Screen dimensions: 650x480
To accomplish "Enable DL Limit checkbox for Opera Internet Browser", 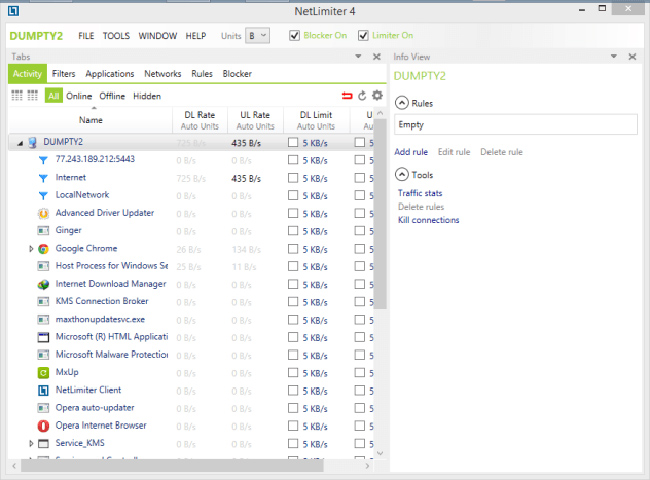I will pyautogui.click(x=293, y=426).
